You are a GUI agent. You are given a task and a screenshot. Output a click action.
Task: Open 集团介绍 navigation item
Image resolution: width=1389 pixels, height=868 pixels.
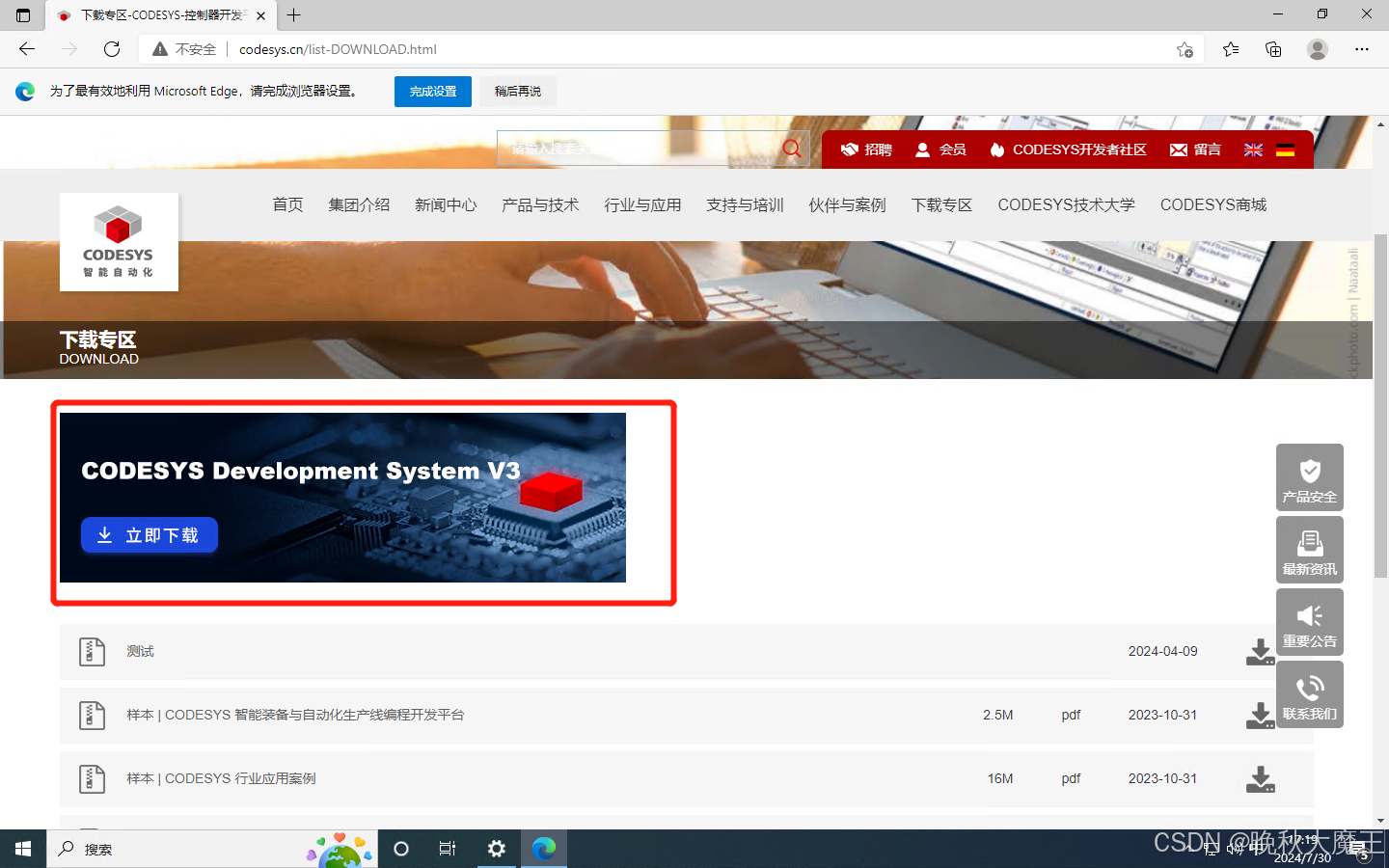pyautogui.click(x=359, y=204)
